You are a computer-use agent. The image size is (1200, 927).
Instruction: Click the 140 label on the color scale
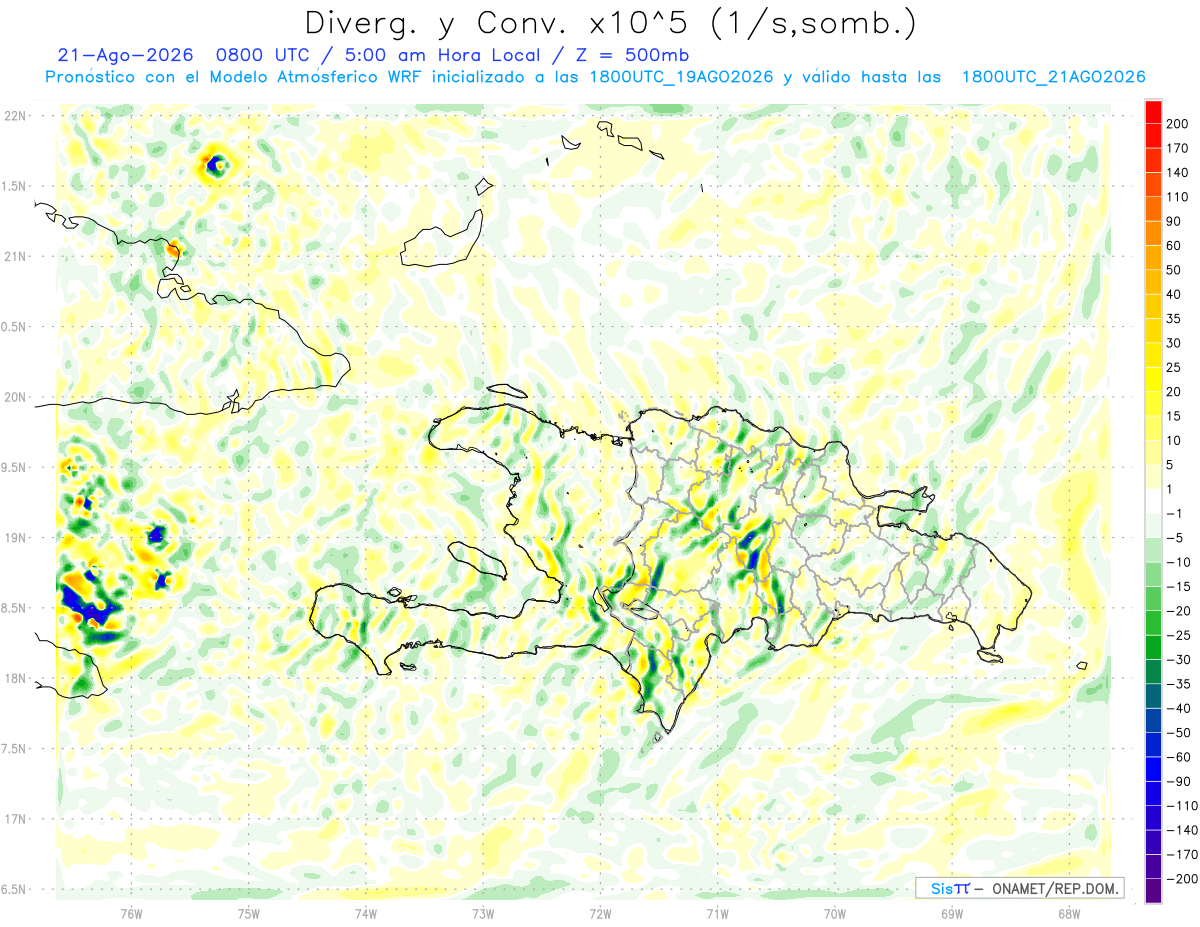(1176, 172)
